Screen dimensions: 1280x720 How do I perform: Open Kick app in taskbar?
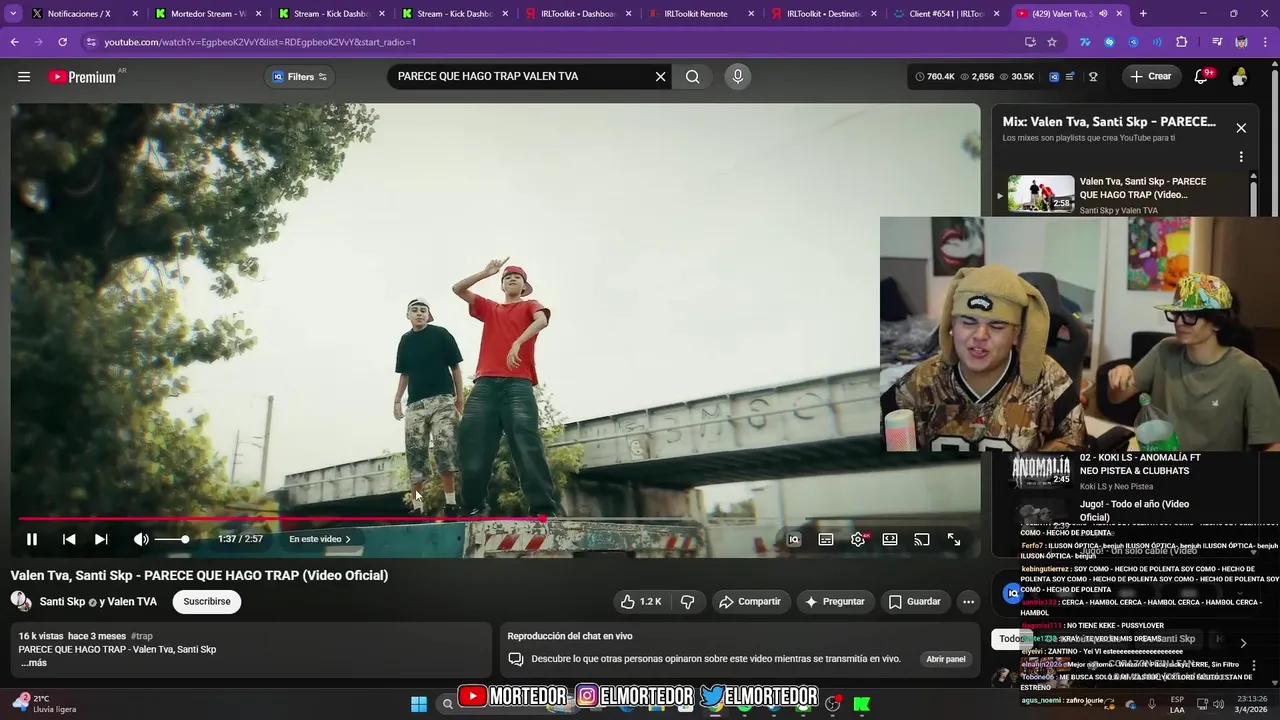pyautogui.click(x=861, y=704)
